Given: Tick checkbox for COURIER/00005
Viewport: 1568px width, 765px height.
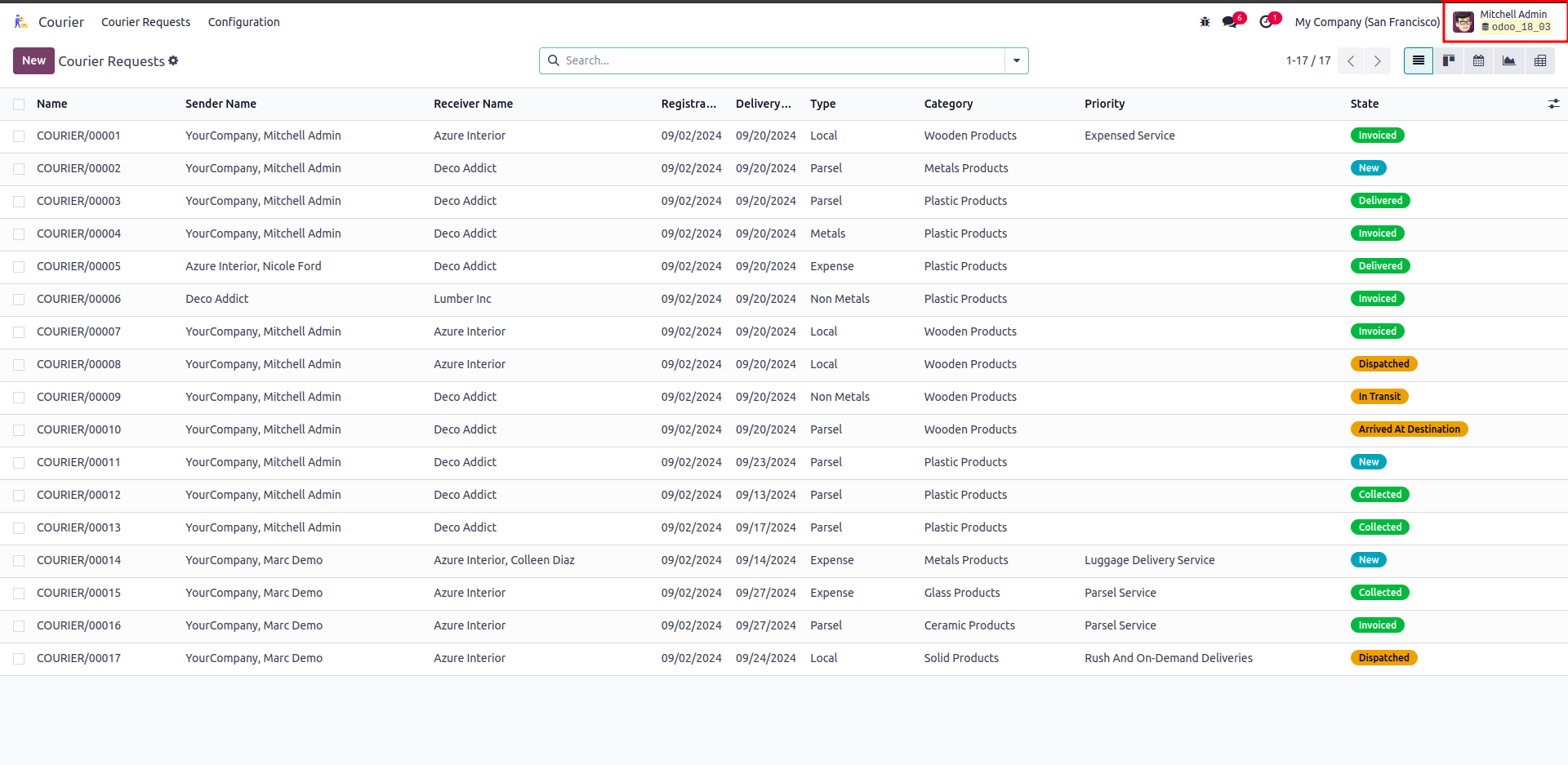Looking at the screenshot, I should click(x=19, y=267).
